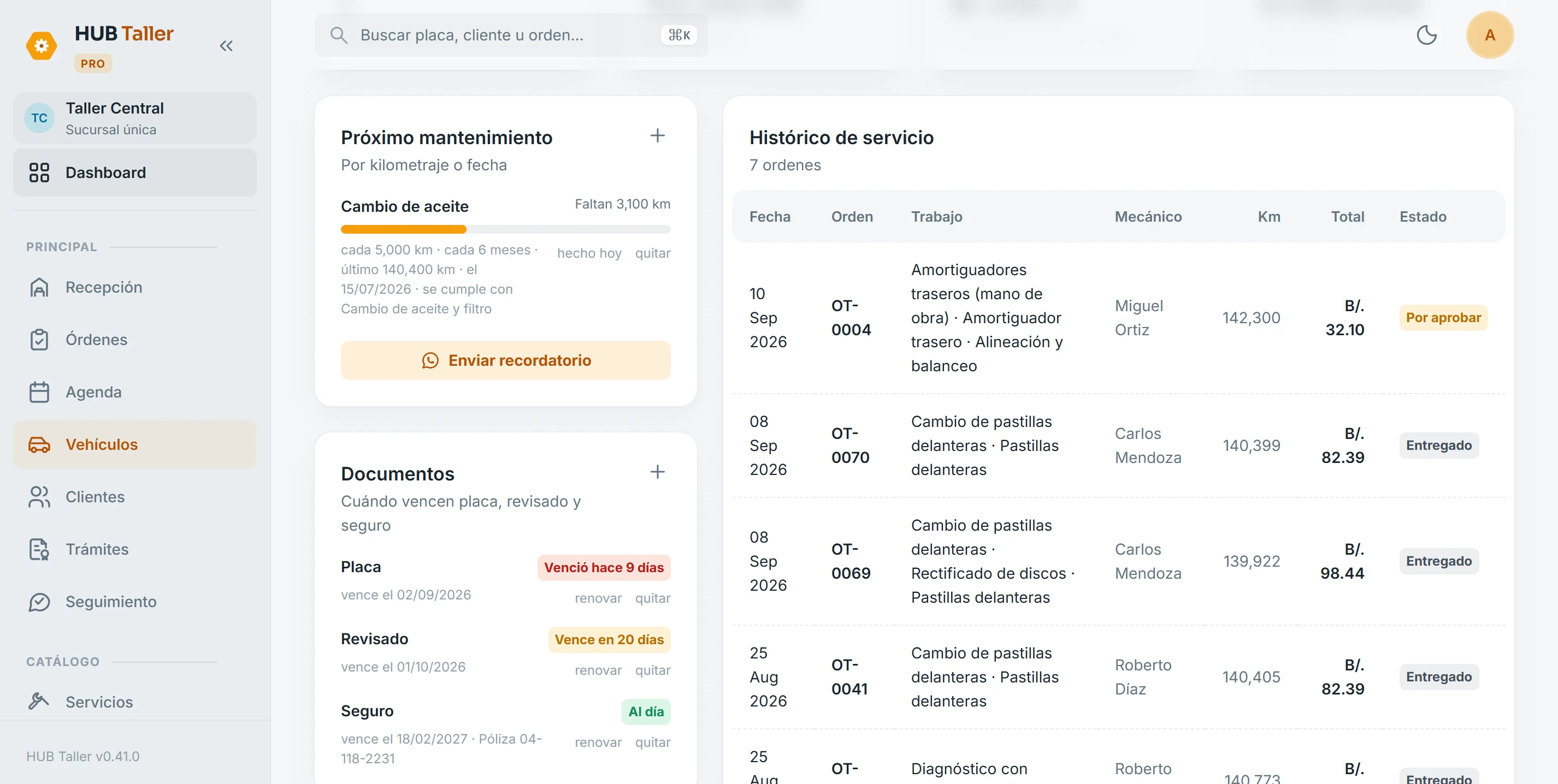Mark Cambio de aceite as hecho hoy
Image resolution: width=1558 pixels, height=784 pixels.
pyautogui.click(x=589, y=253)
